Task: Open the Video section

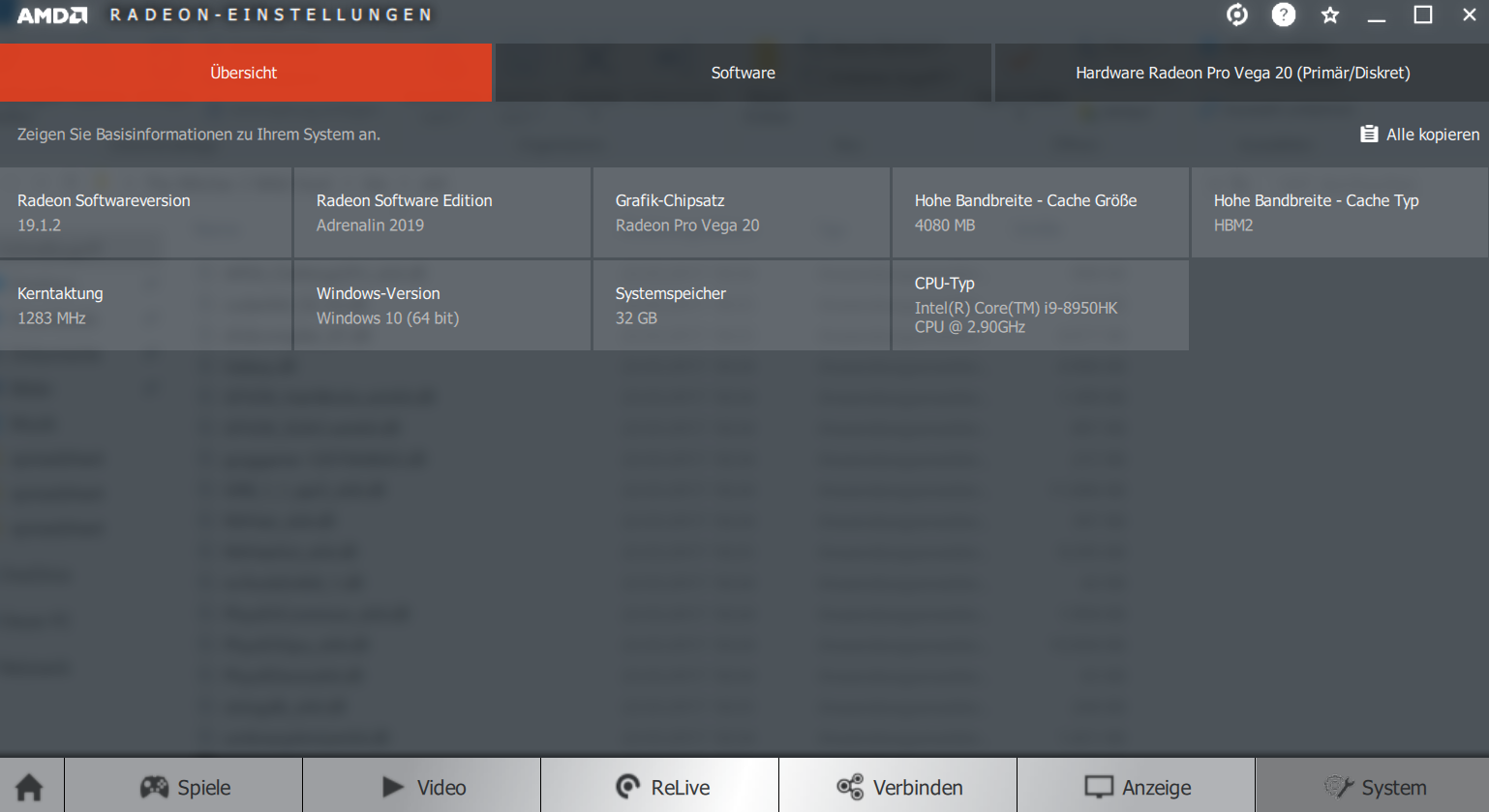Action: (x=422, y=787)
